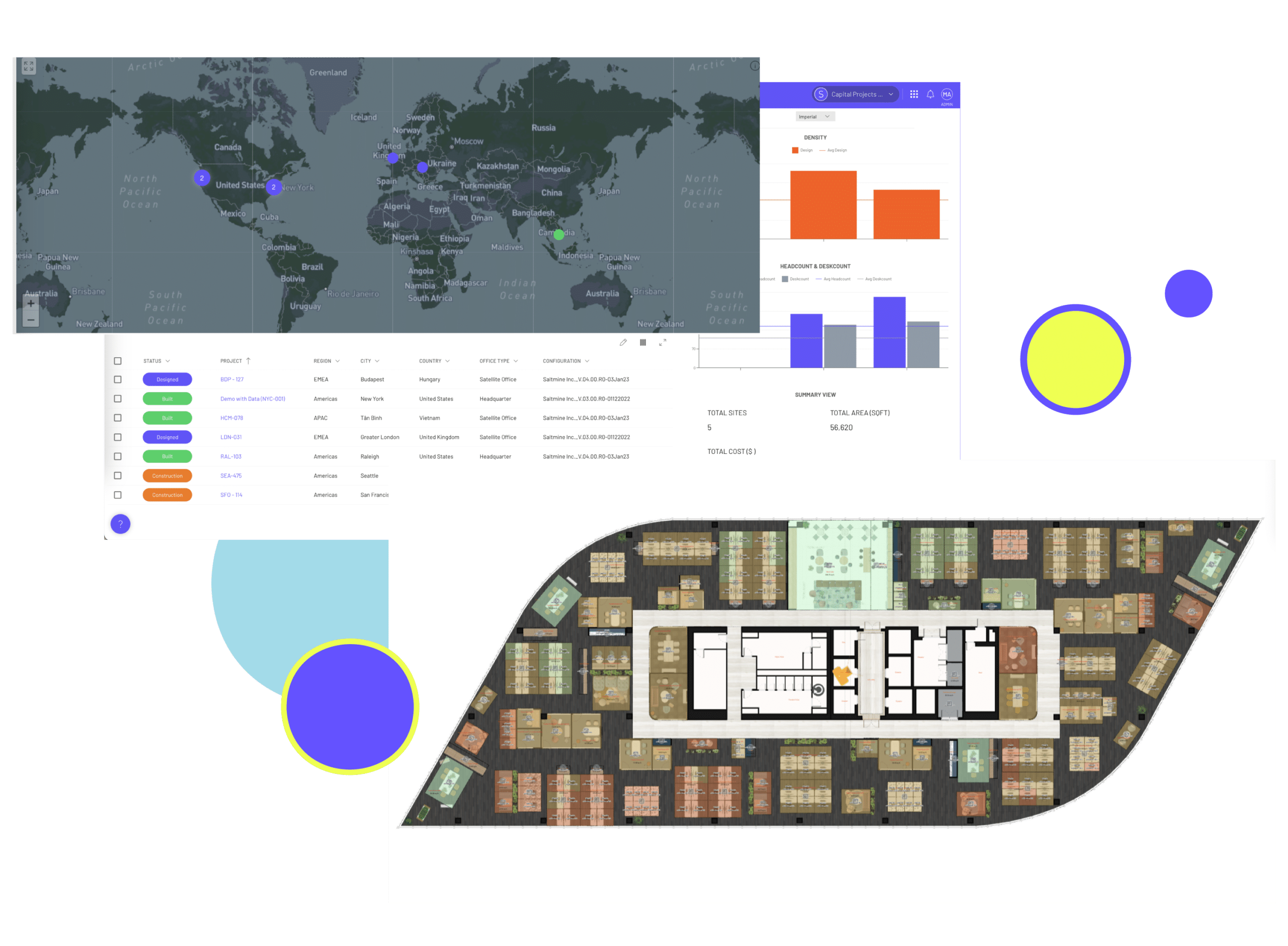Click the edit pencil icon on floor plan
This screenshot has width=1288, height=946.
pos(621,344)
